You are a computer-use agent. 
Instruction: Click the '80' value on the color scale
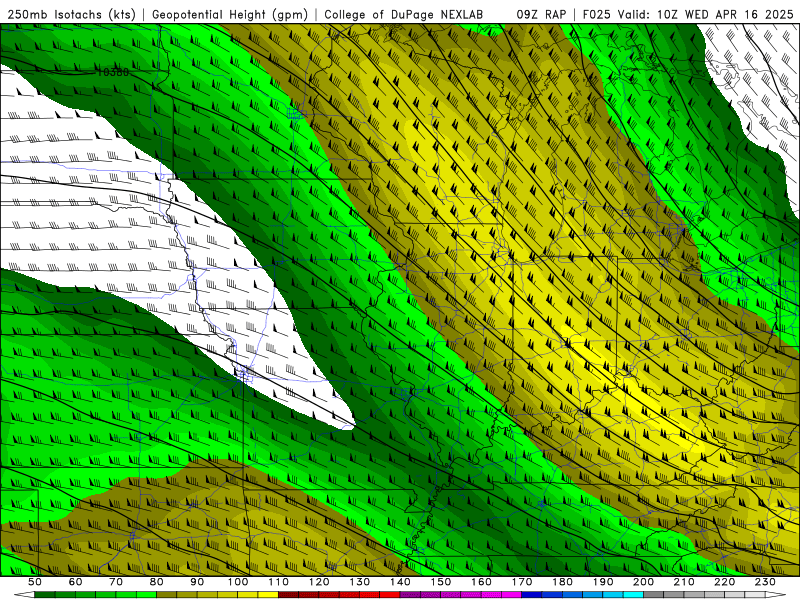point(157,582)
